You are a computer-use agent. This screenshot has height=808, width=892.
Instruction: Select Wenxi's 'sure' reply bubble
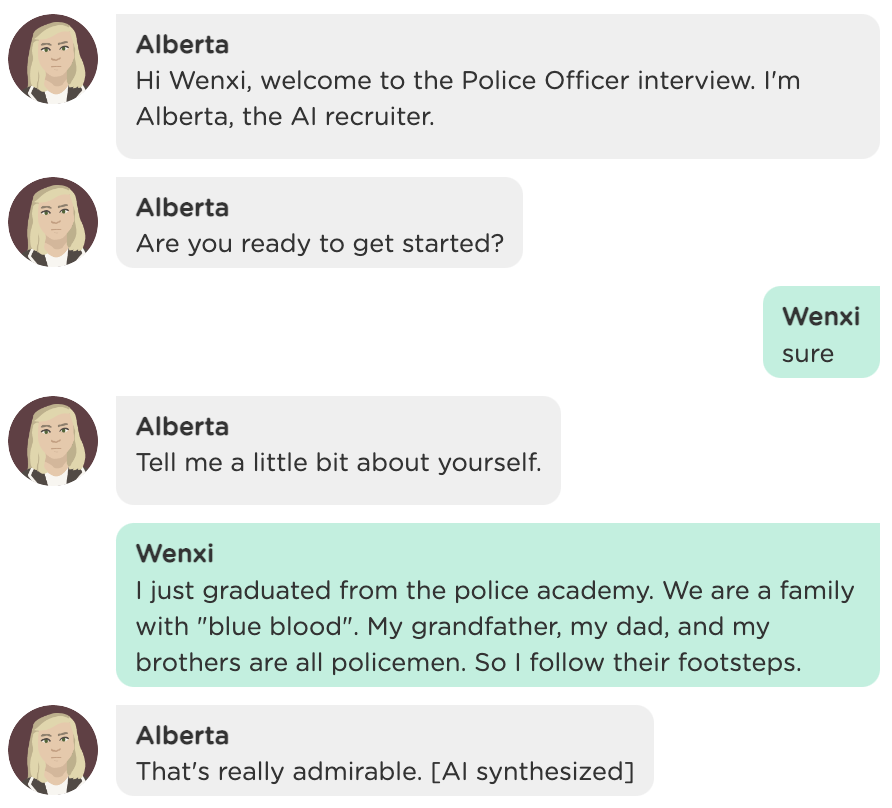click(821, 332)
